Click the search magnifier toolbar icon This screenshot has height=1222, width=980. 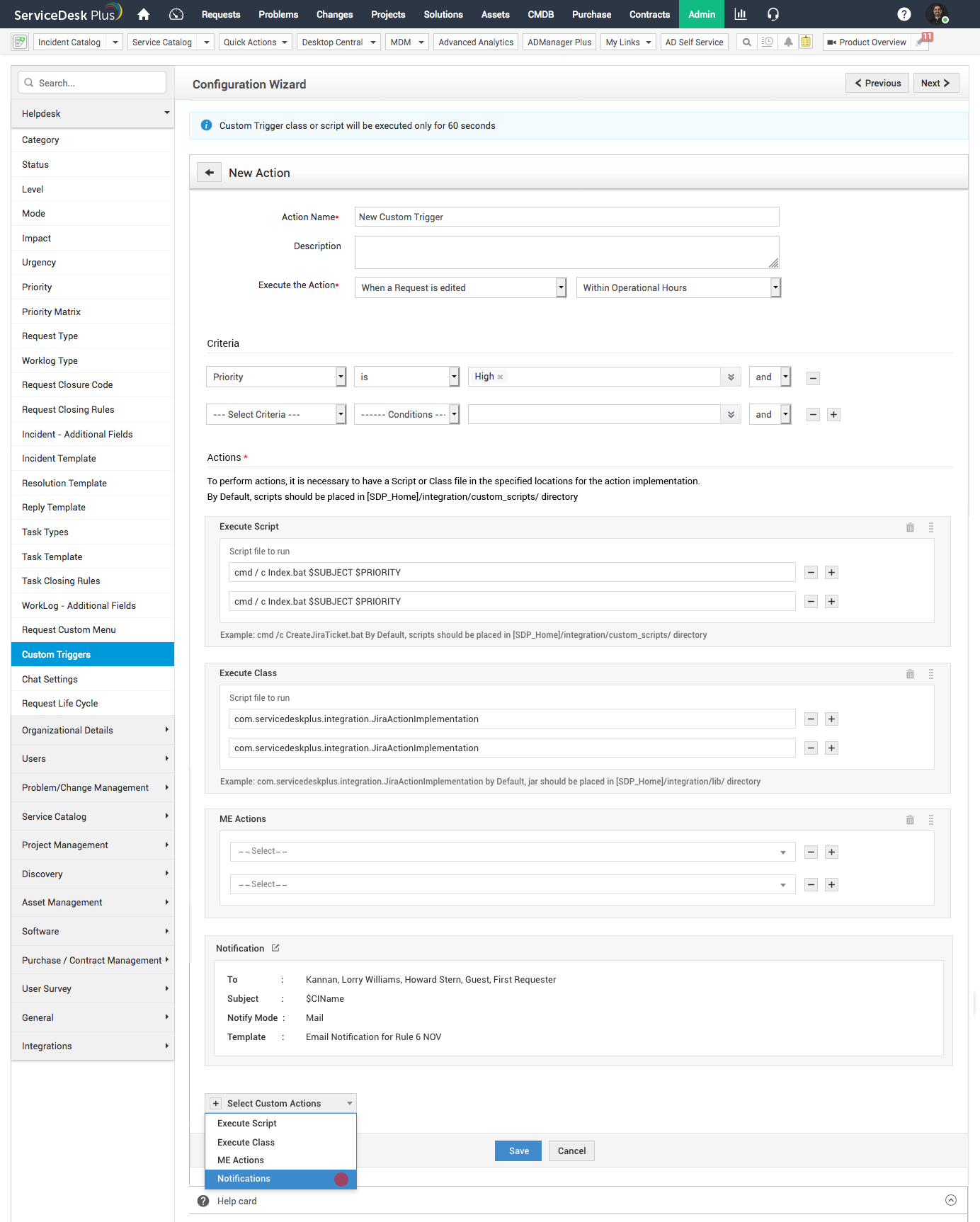tap(746, 42)
